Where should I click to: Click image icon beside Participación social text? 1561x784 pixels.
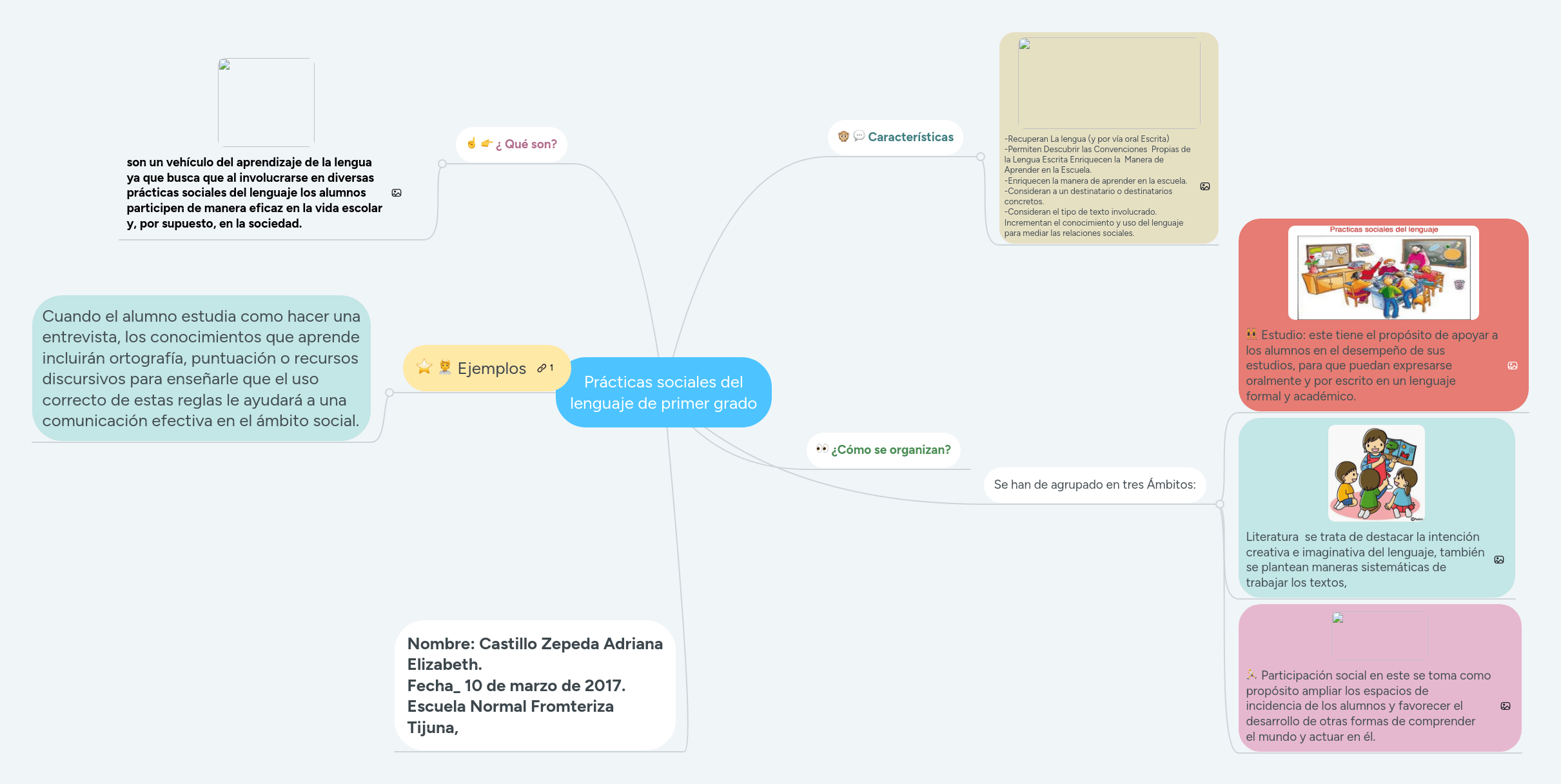[x=1506, y=706]
